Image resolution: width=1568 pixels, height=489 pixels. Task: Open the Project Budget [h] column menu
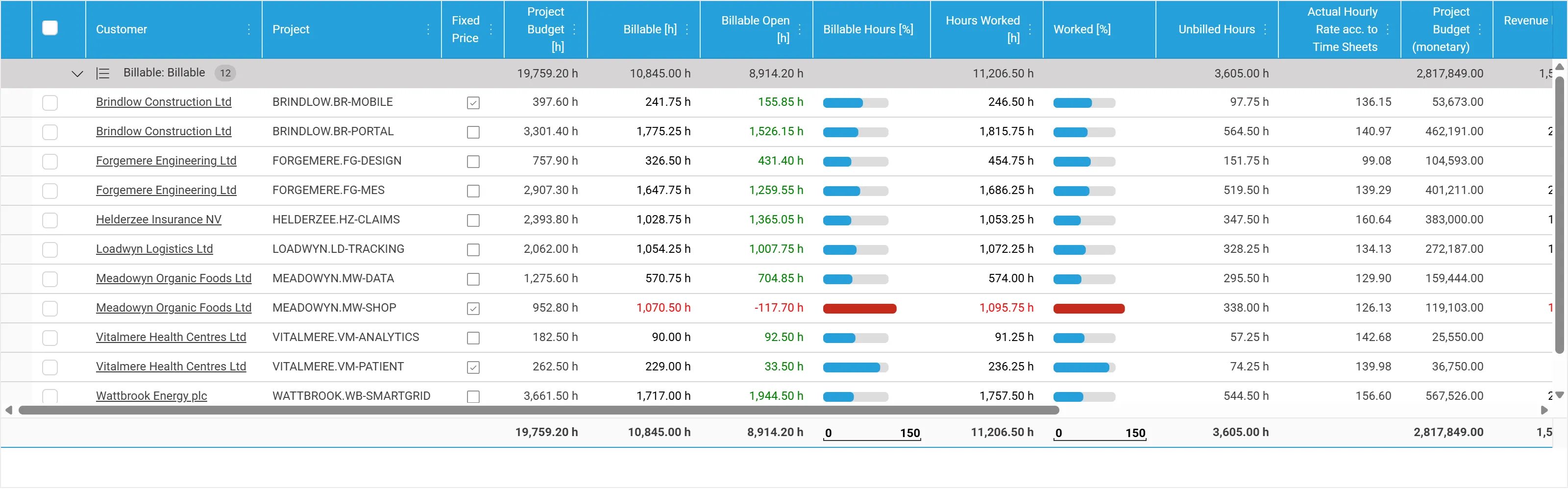pos(574,29)
